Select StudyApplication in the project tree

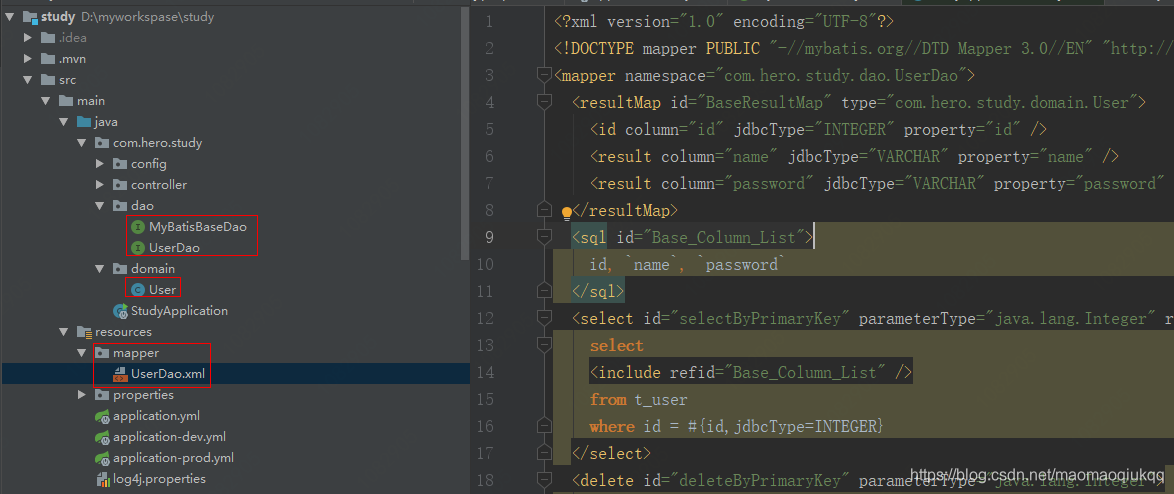179,311
